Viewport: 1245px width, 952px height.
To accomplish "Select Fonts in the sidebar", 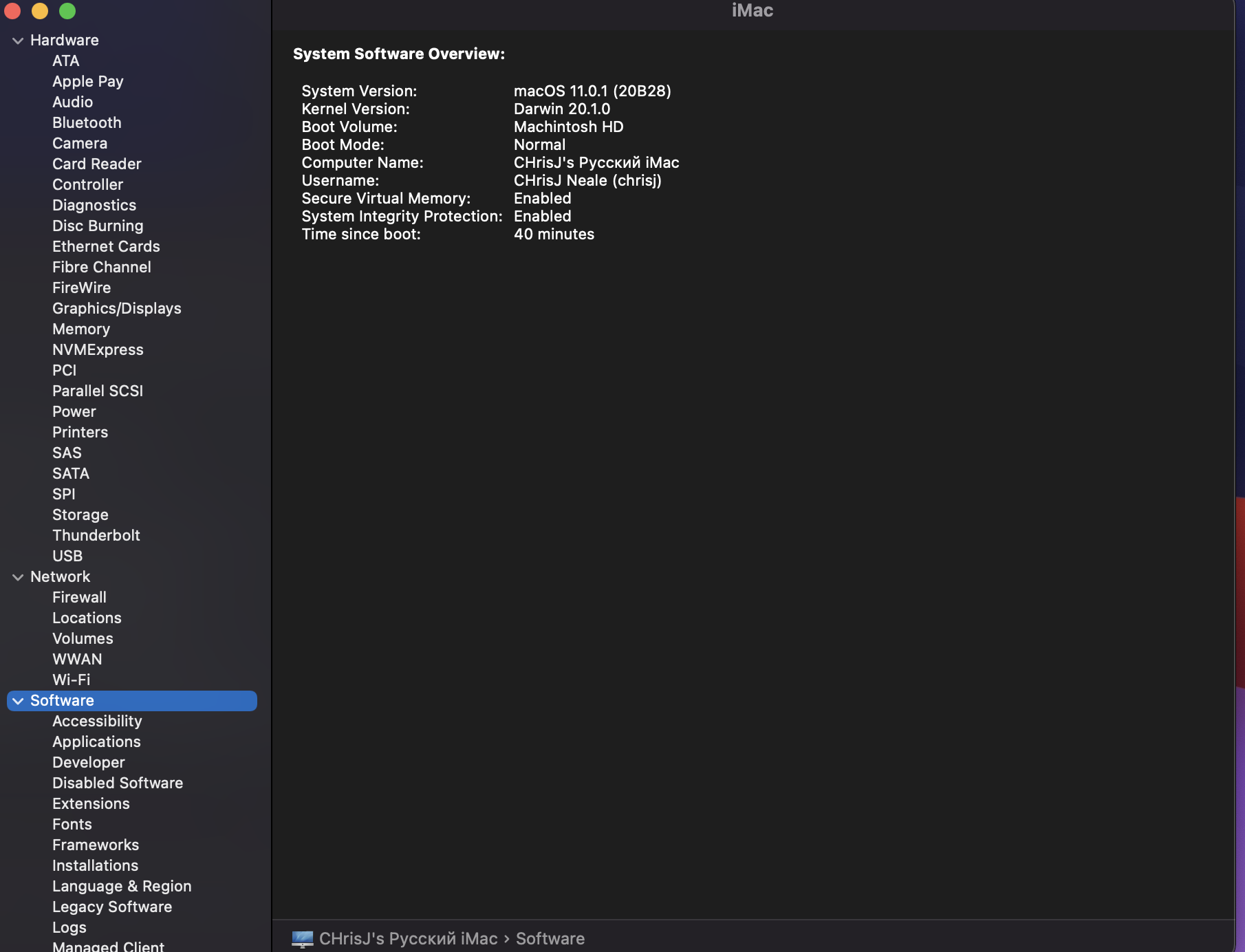I will 72,825.
